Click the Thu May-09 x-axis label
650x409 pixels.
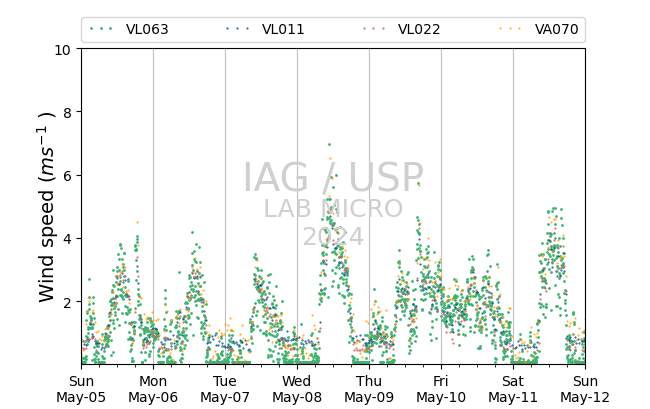369,389
